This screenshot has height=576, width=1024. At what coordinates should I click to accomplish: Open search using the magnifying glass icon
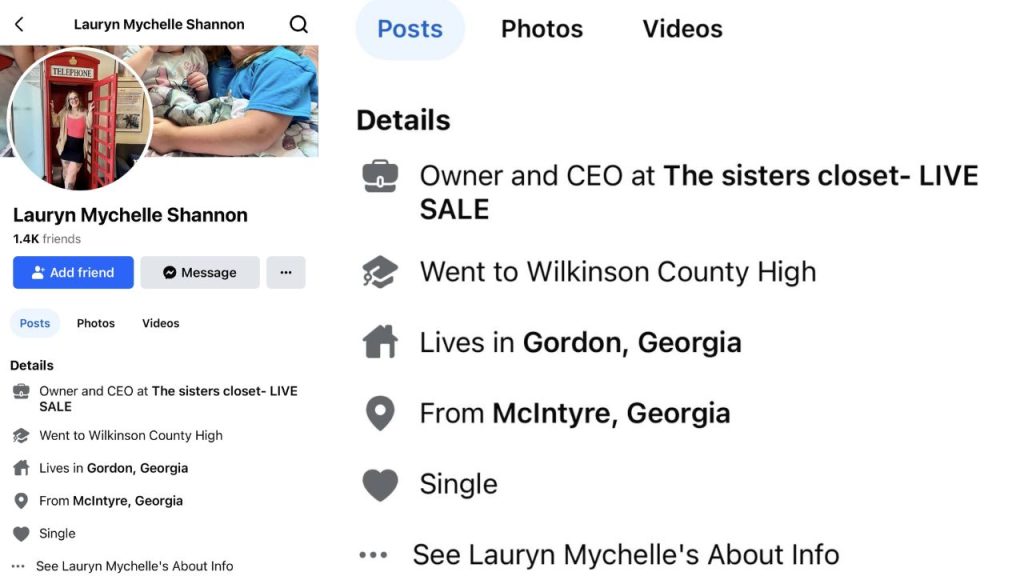[298, 24]
